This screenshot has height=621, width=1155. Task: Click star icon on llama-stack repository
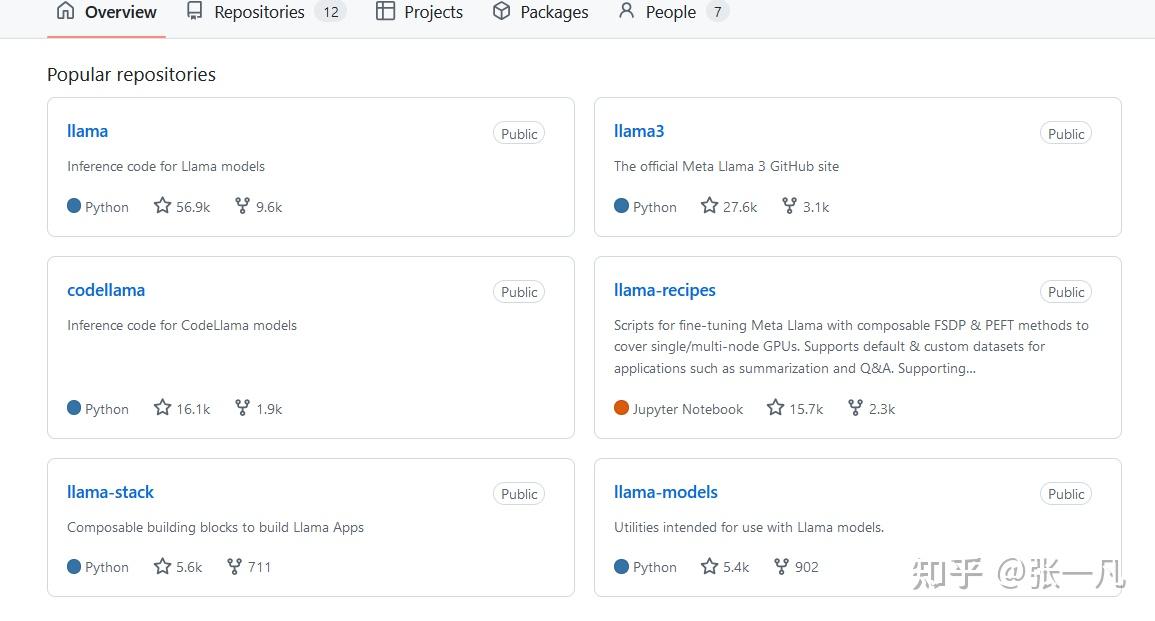(162, 567)
